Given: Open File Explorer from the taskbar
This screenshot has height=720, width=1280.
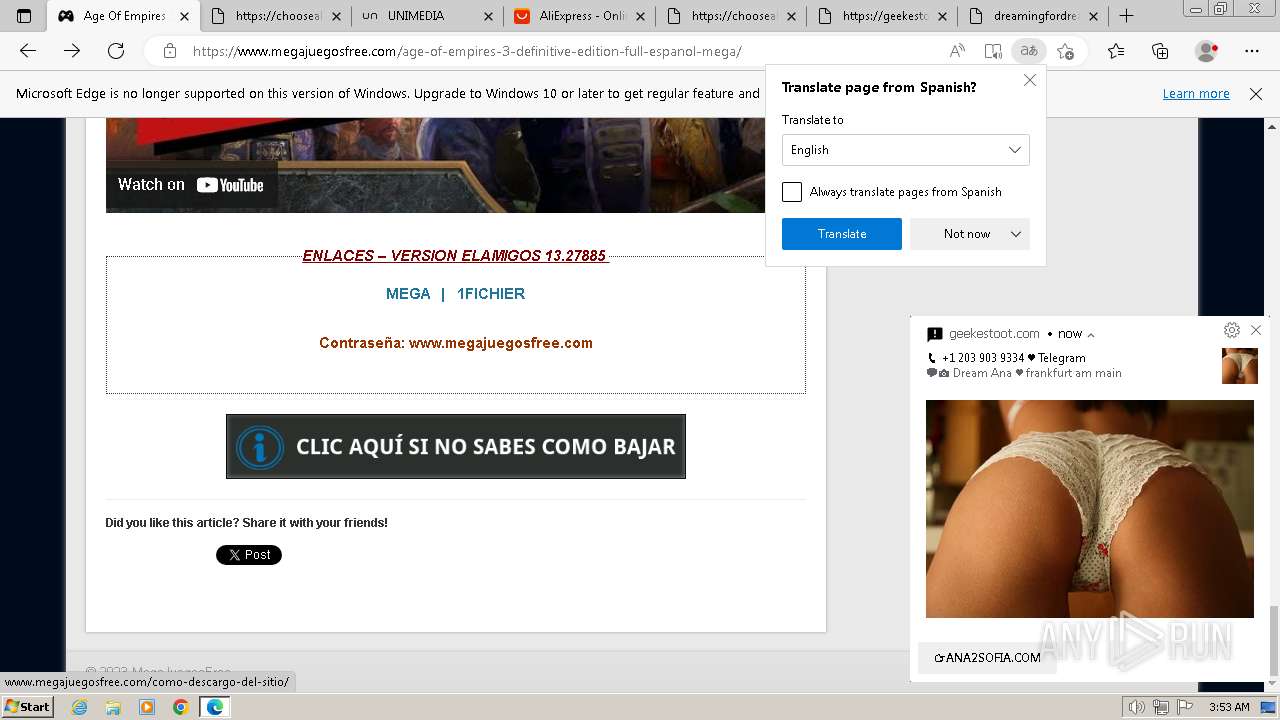Looking at the screenshot, I should pyautogui.click(x=113, y=707).
